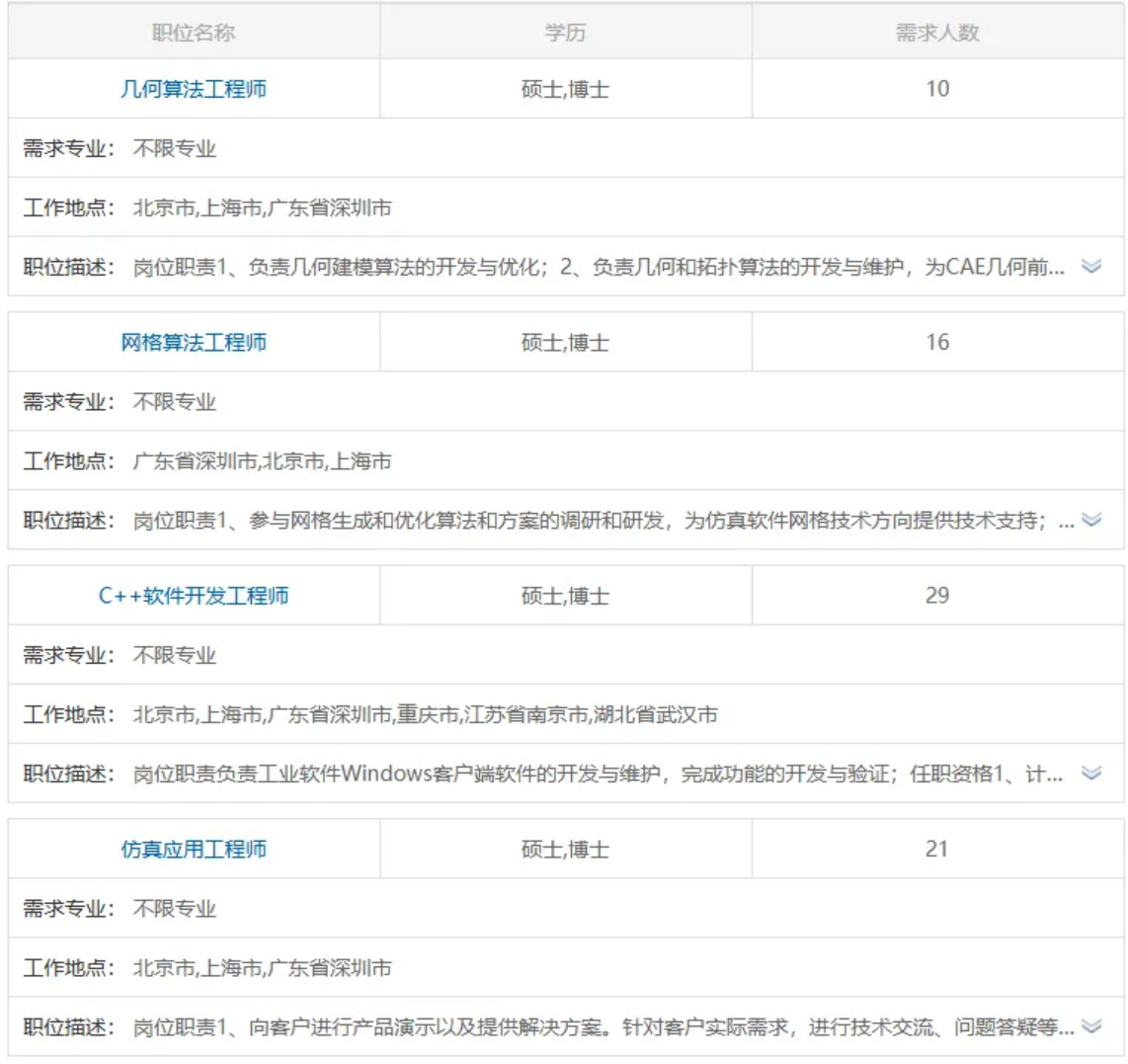Open the 几何算法工程师 job link
Viewport: 1128px width, 1064px height.
click(x=194, y=89)
